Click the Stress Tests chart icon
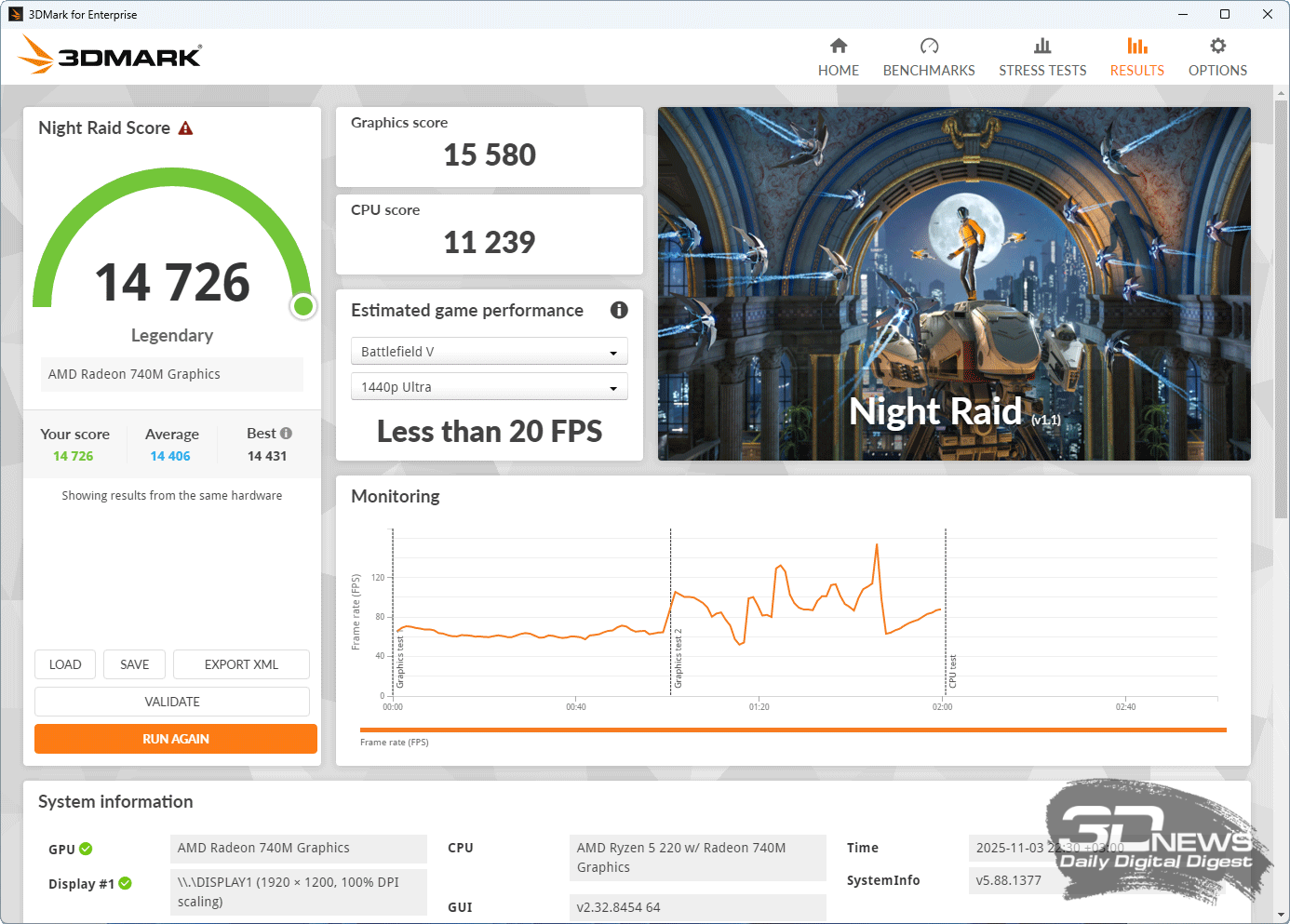 [x=1042, y=46]
